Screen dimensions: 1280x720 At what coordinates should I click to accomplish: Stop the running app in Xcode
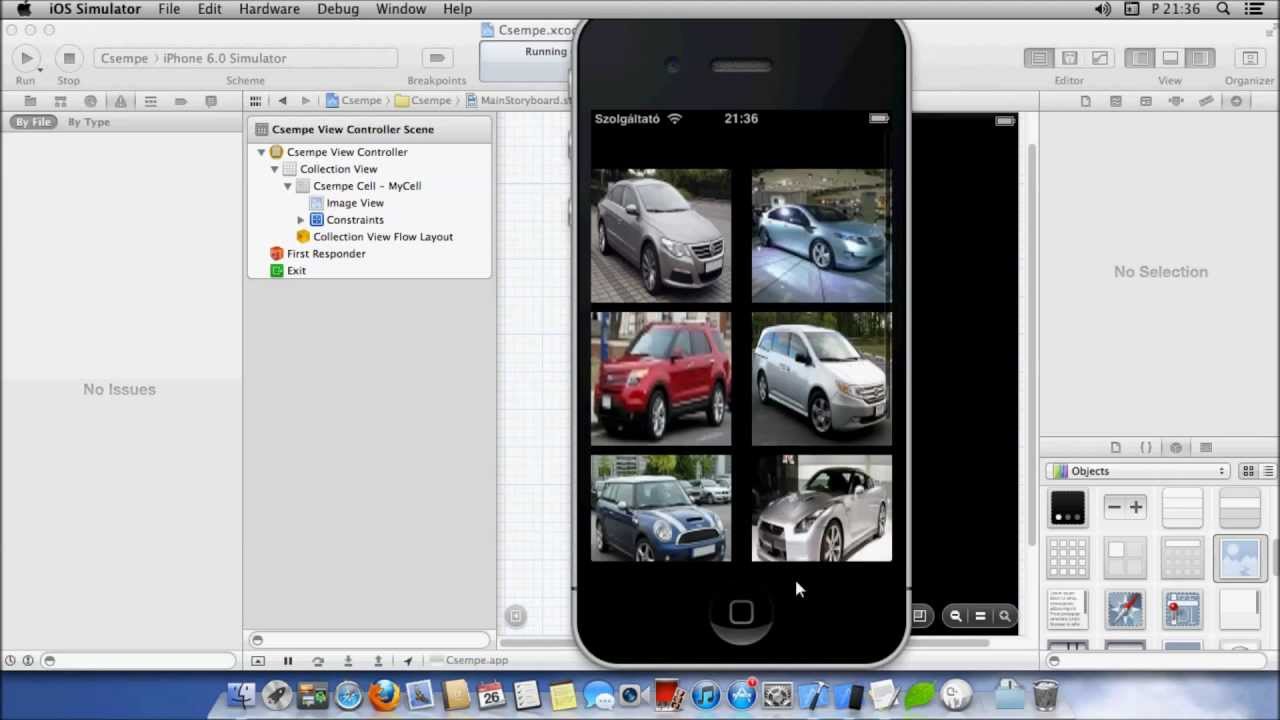(69, 58)
